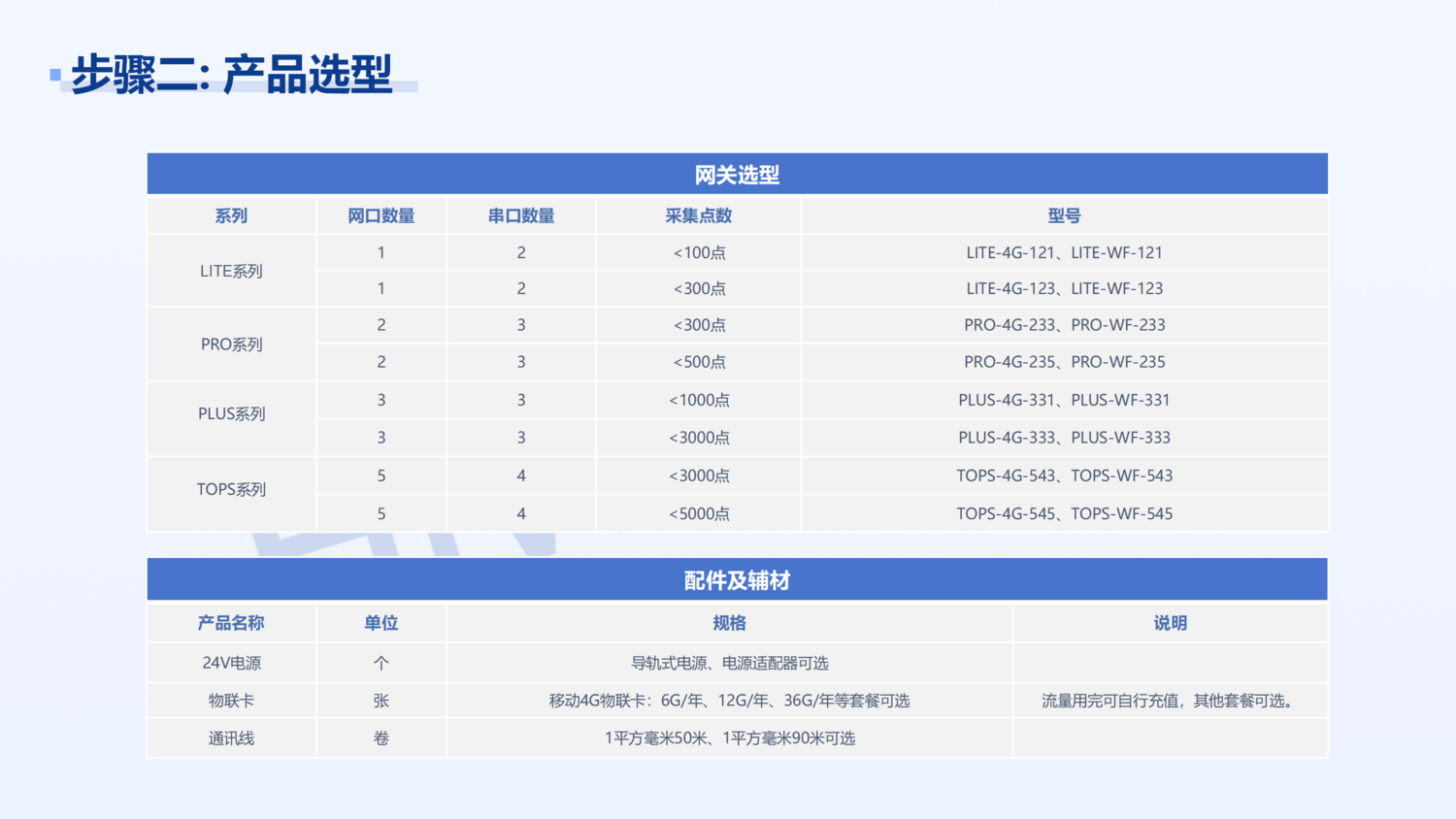
Task: Select the 24V电源 cell
Action: pyautogui.click(x=231, y=663)
